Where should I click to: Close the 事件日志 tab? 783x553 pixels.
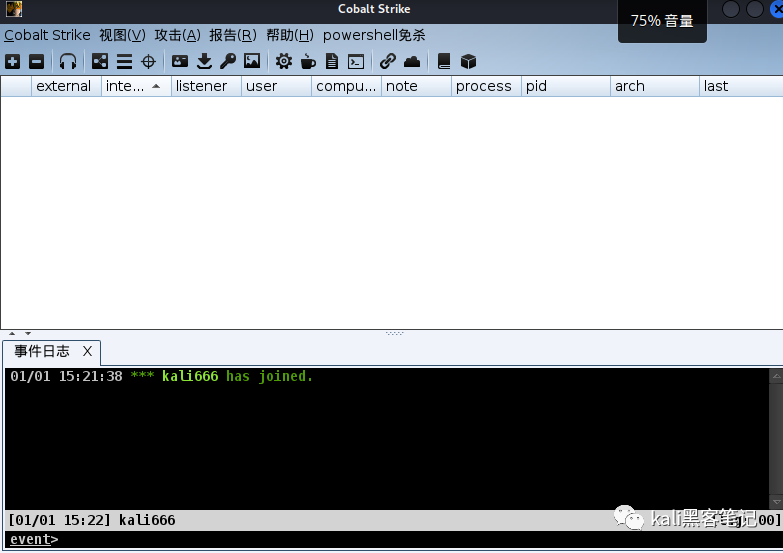pyautogui.click(x=87, y=351)
